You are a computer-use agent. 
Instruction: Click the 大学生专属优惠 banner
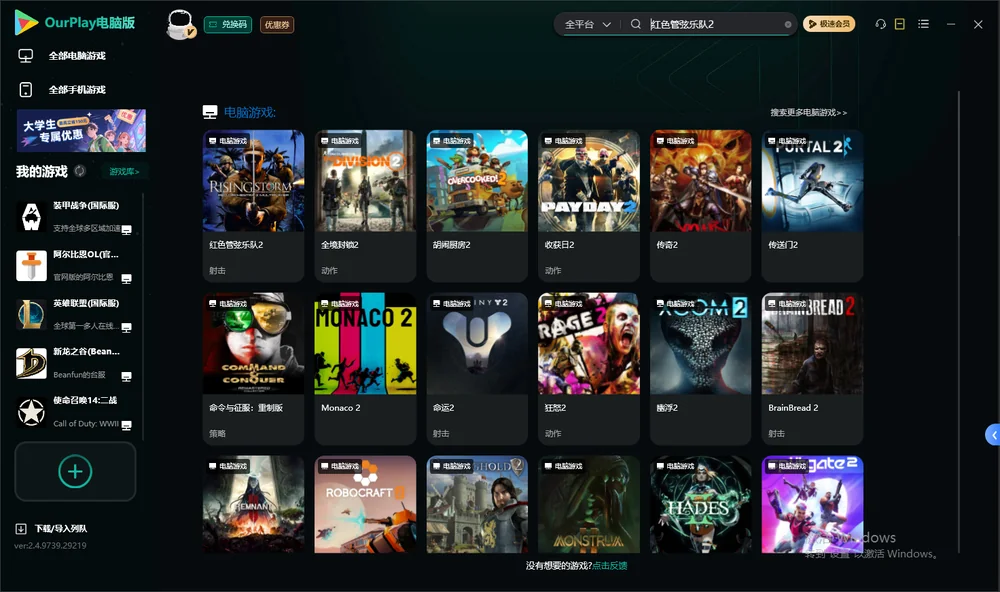(81, 131)
